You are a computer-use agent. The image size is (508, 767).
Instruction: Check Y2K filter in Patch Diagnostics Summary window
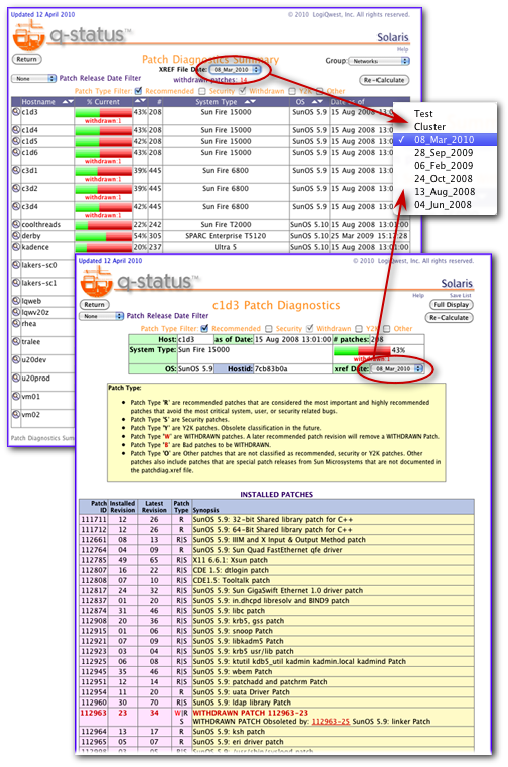coord(292,91)
